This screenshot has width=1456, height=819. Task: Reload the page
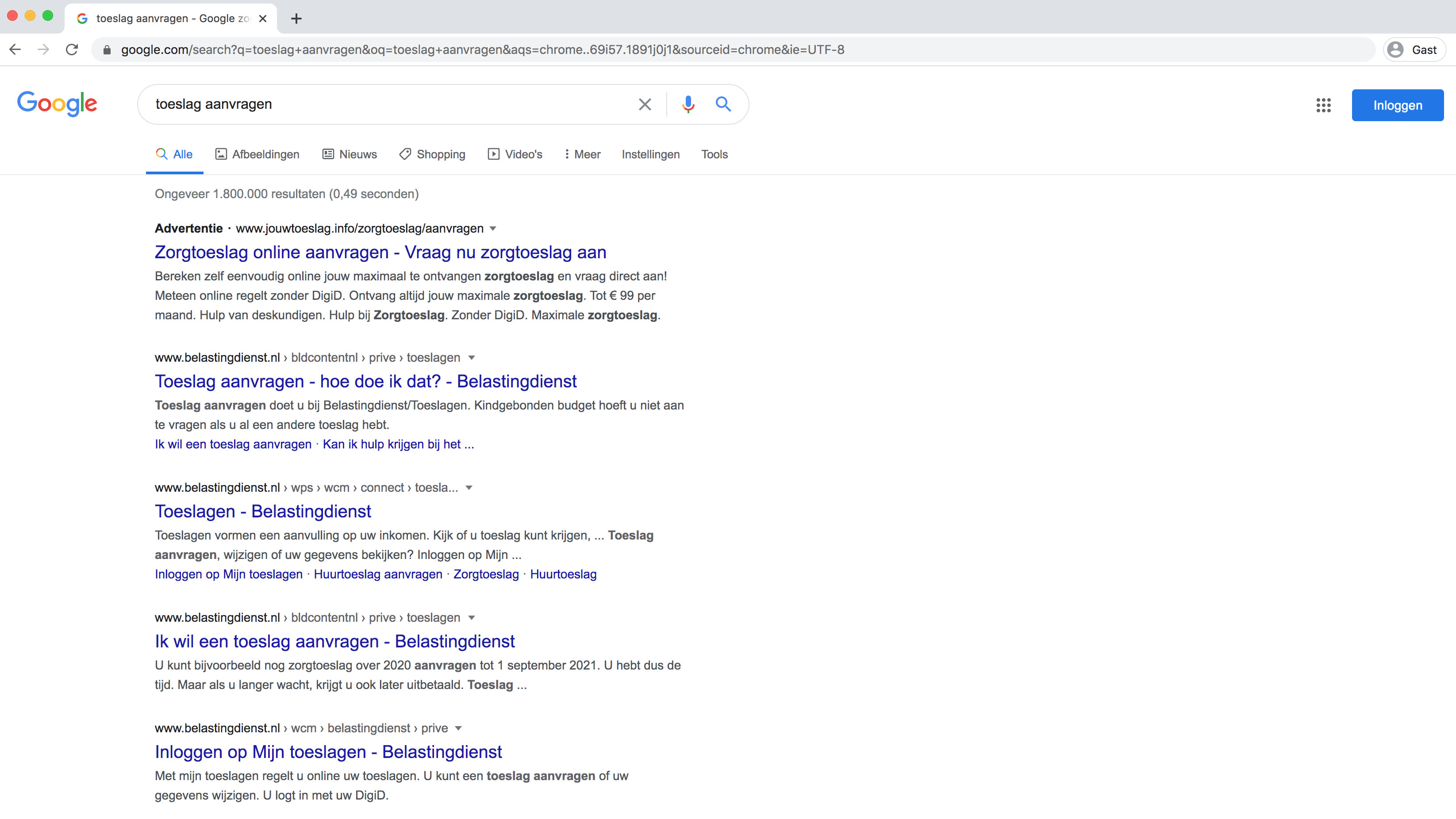[x=72, y=50]
